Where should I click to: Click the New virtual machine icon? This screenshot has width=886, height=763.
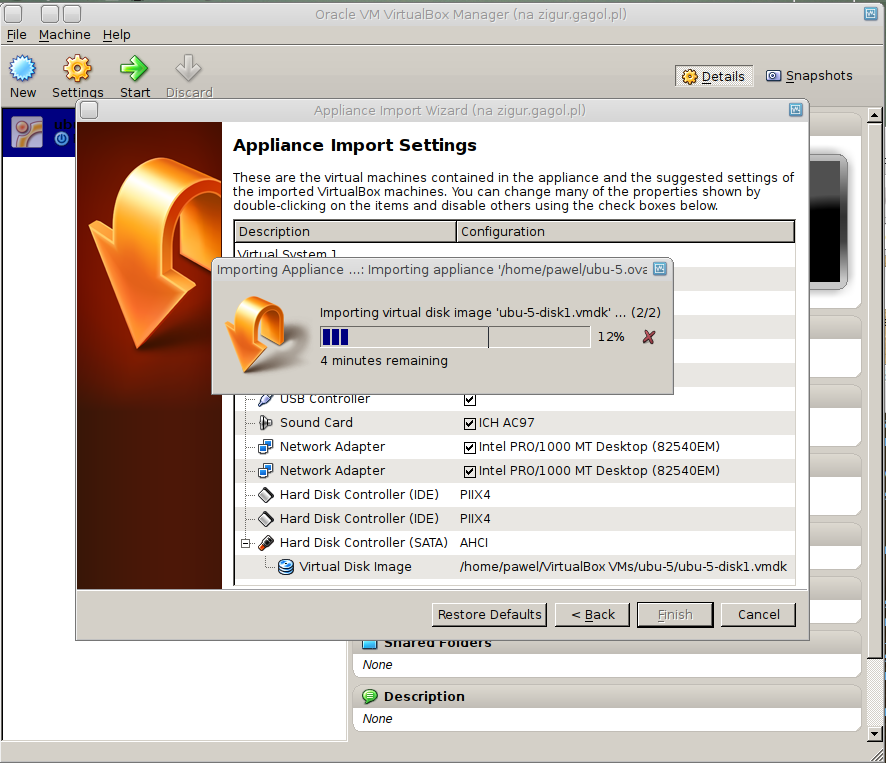click(22, 69)
